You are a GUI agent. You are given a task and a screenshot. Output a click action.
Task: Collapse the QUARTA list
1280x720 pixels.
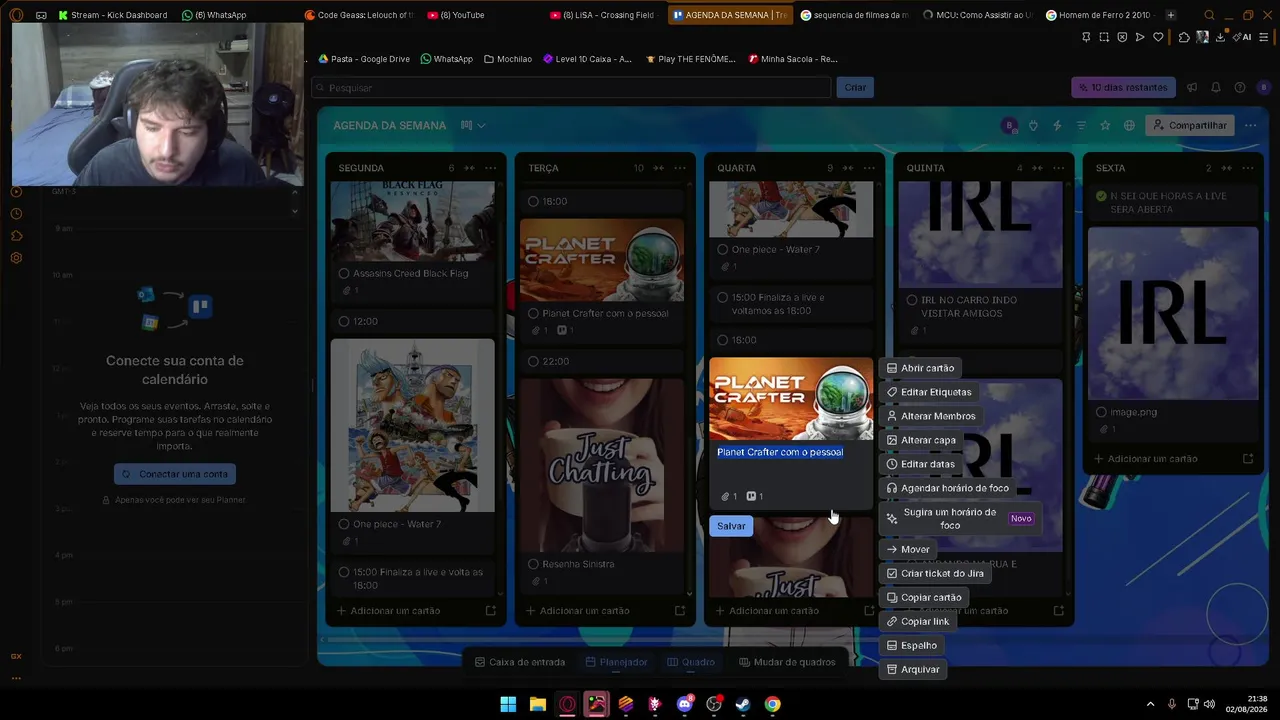[x=847, y=168]
